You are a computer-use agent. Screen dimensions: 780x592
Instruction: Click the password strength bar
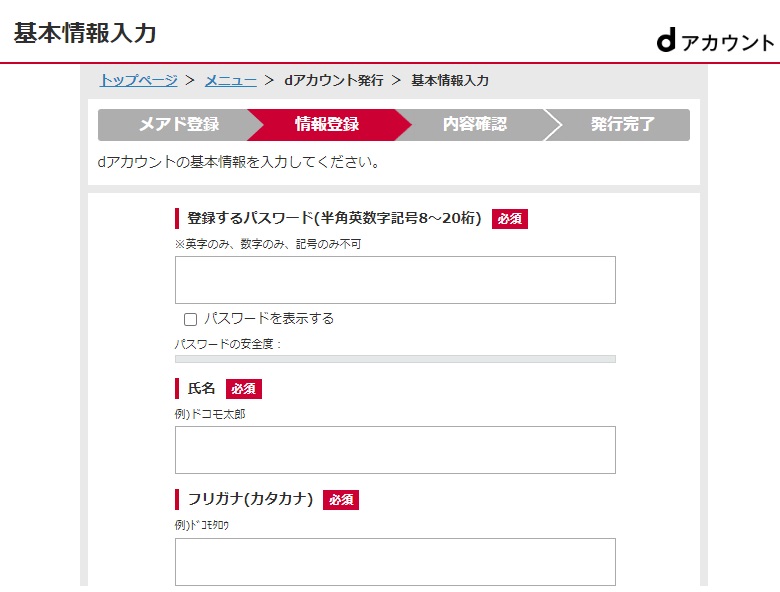click(395, 359)
